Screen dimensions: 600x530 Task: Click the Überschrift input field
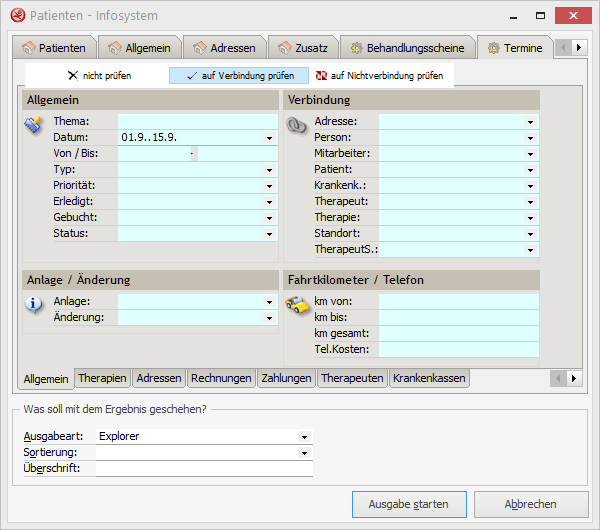(x=204, y=468)
